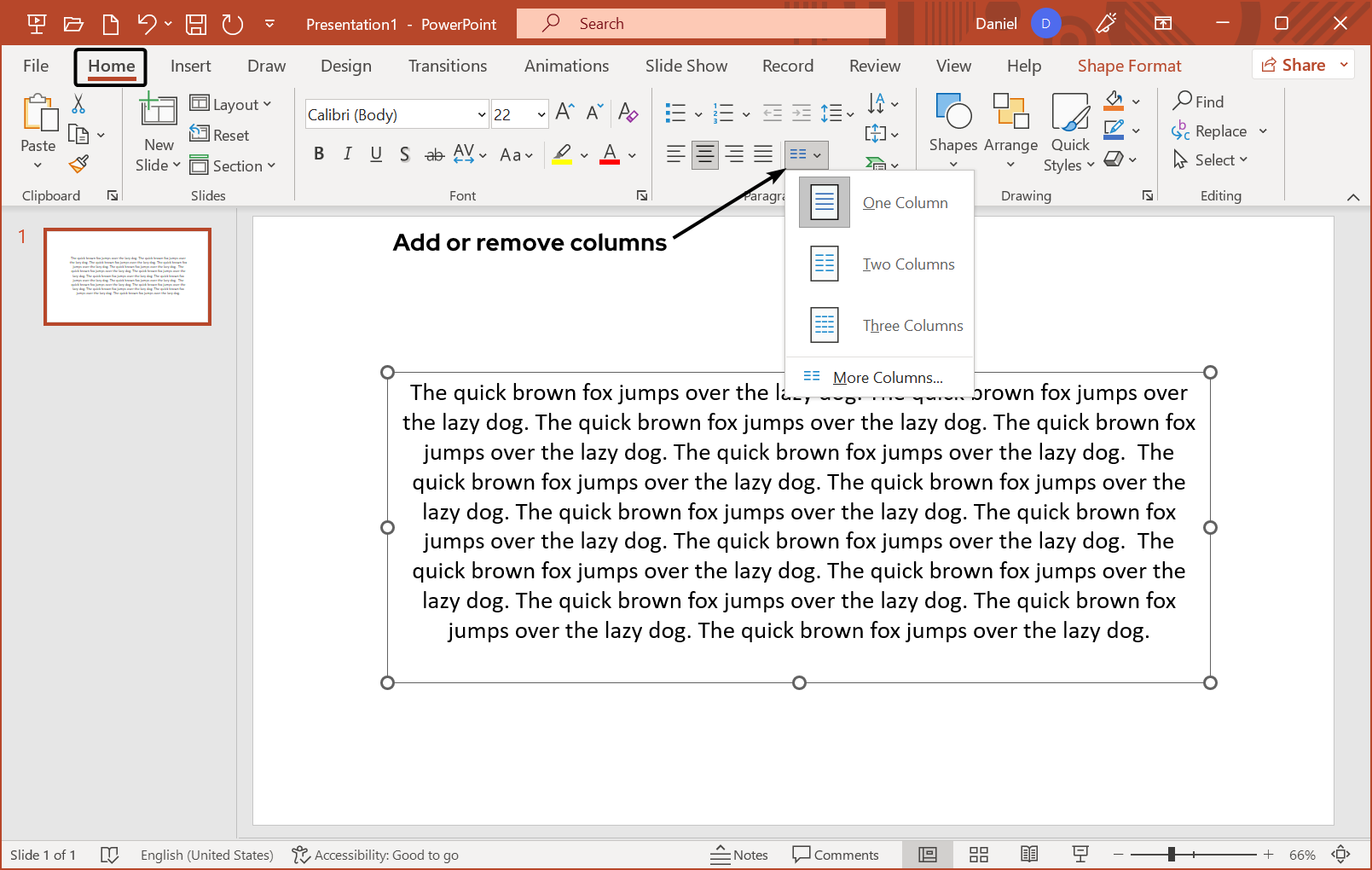Open the Design tab
The height and width of the screenshot is (870, 1372).
click(x=345, y=66)
